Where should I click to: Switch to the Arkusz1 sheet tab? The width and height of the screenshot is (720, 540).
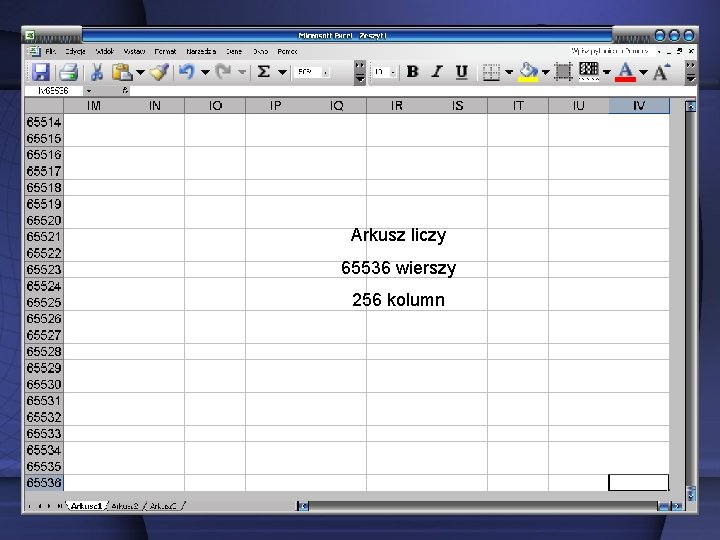[86, 506]
